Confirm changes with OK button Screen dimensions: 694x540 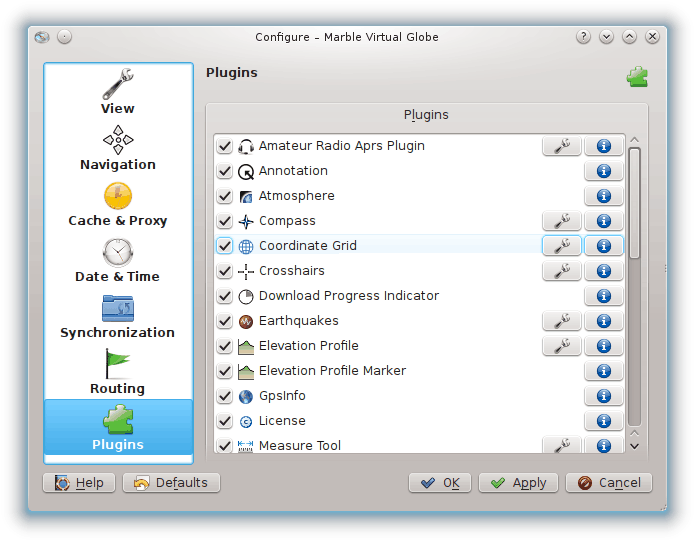440,482
